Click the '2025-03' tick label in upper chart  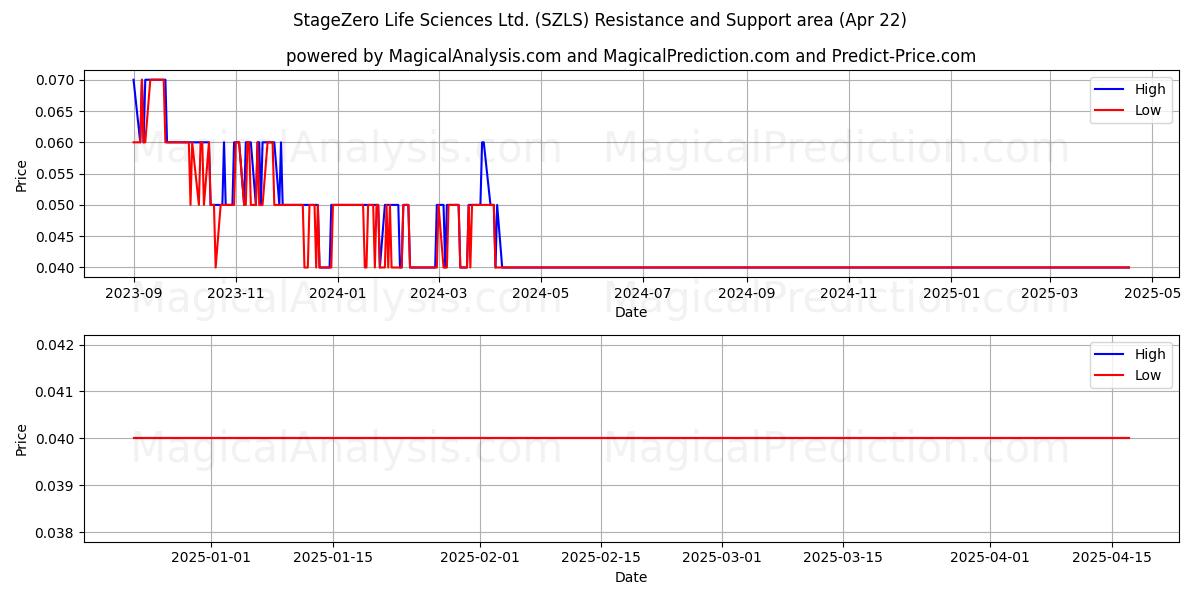[1049, 293]
